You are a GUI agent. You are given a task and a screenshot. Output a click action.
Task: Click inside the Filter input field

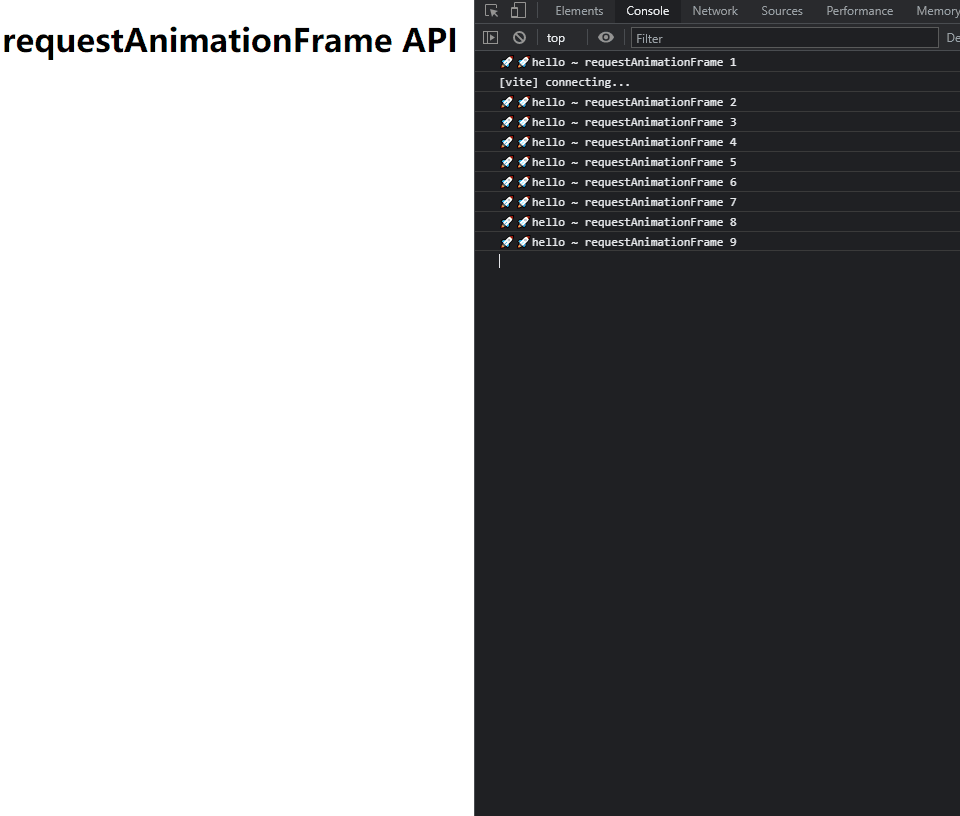[x=785, y=38]
